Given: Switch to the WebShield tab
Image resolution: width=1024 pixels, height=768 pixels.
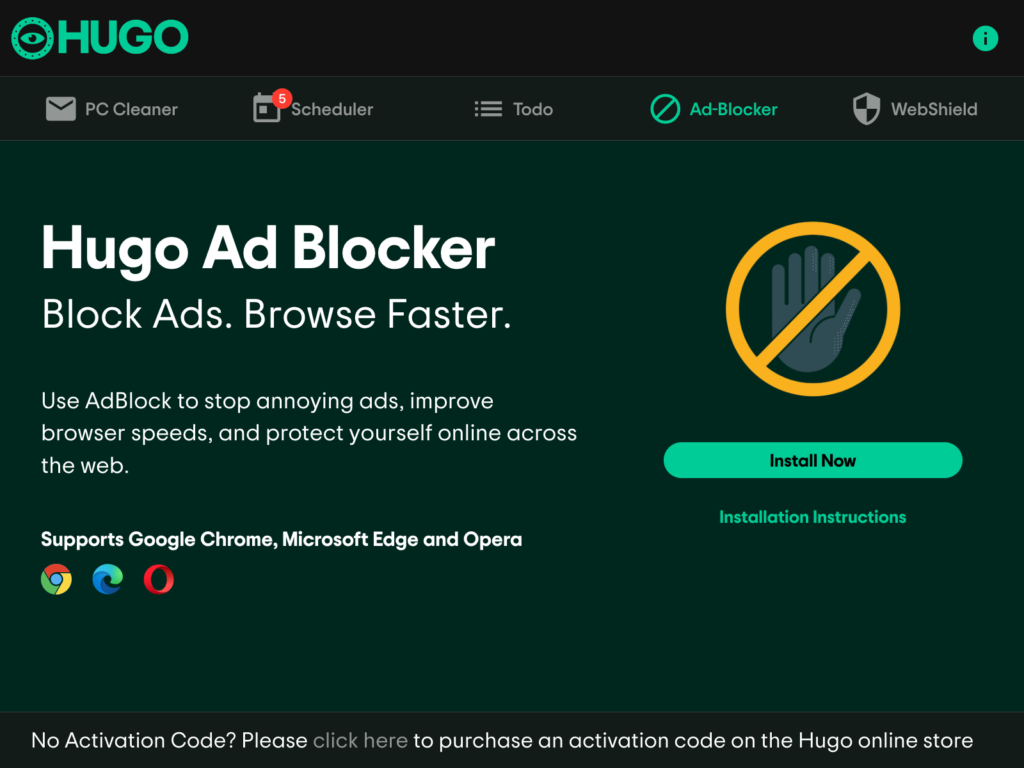Looking at the screenshot, I should 932,109.
